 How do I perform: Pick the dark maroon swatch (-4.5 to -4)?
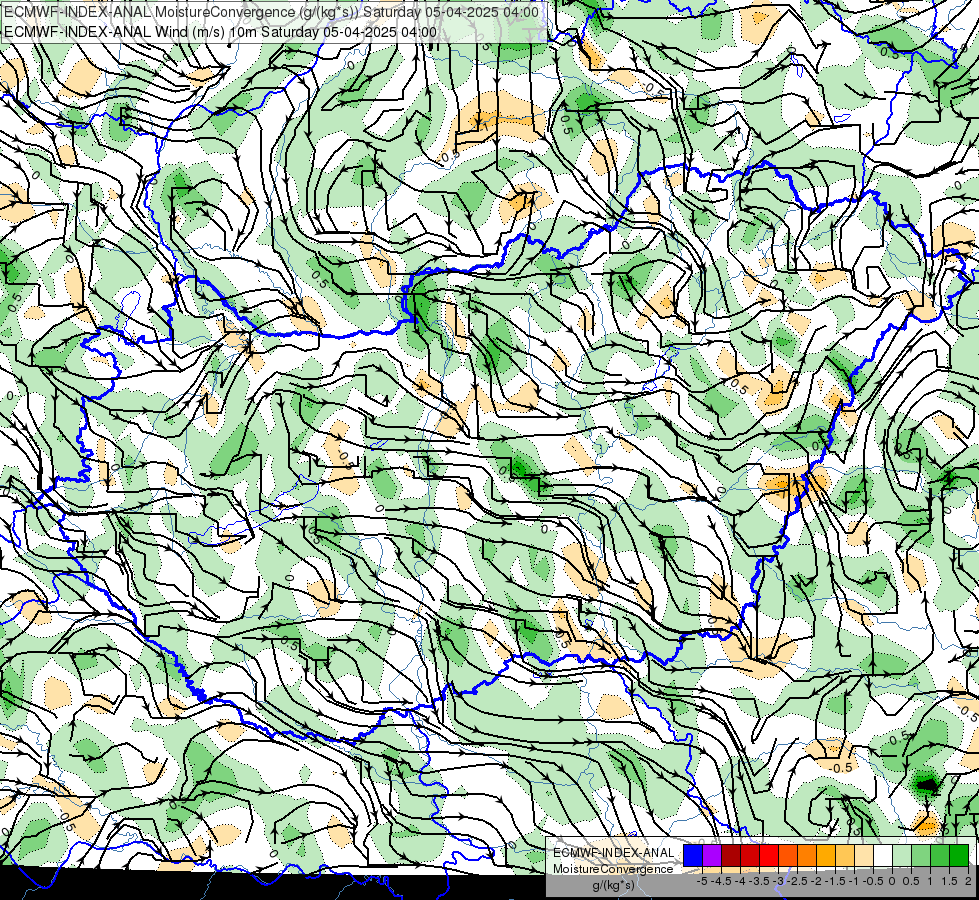click(731, 855)
